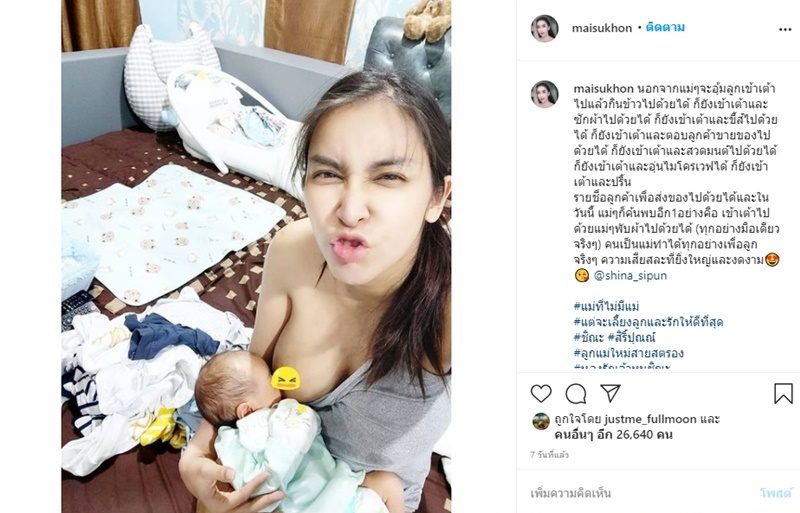This screenshot has width=800, height=513.
Task: Open the #แม่ที่ไม่มีแม่ hashtag
Action: click(x=606, y=306)
